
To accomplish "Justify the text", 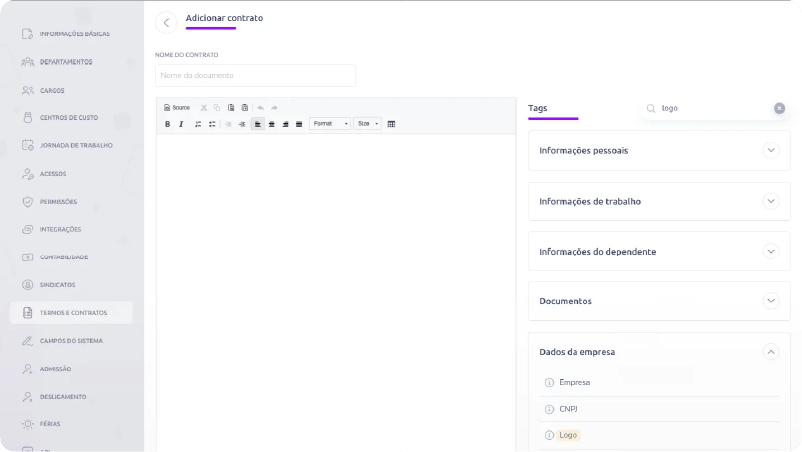I will tap(299, 124).
